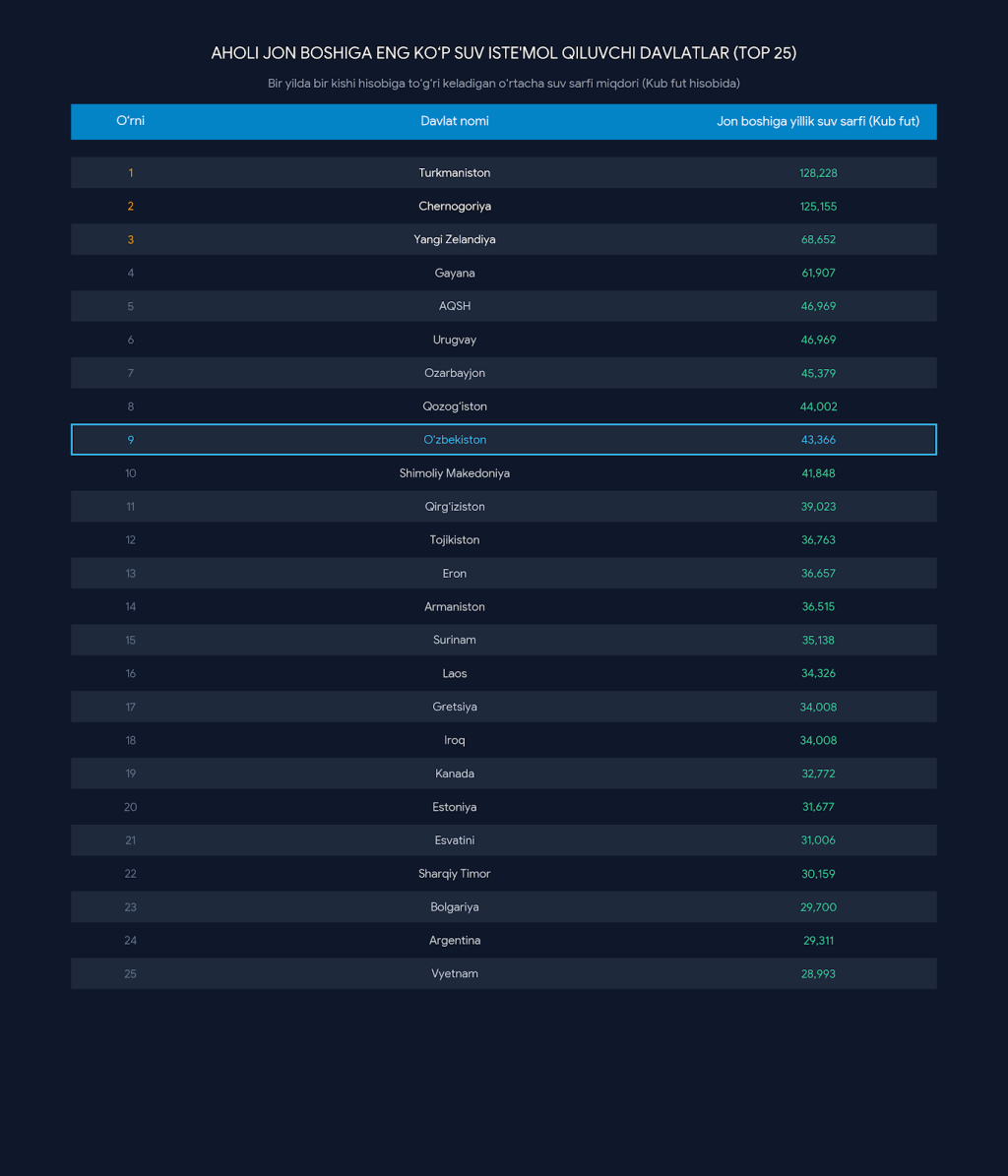Click the Jon boshiga yillik suv sarfi header
This screenshot has width=1008, height=1176.
[817, 121]
